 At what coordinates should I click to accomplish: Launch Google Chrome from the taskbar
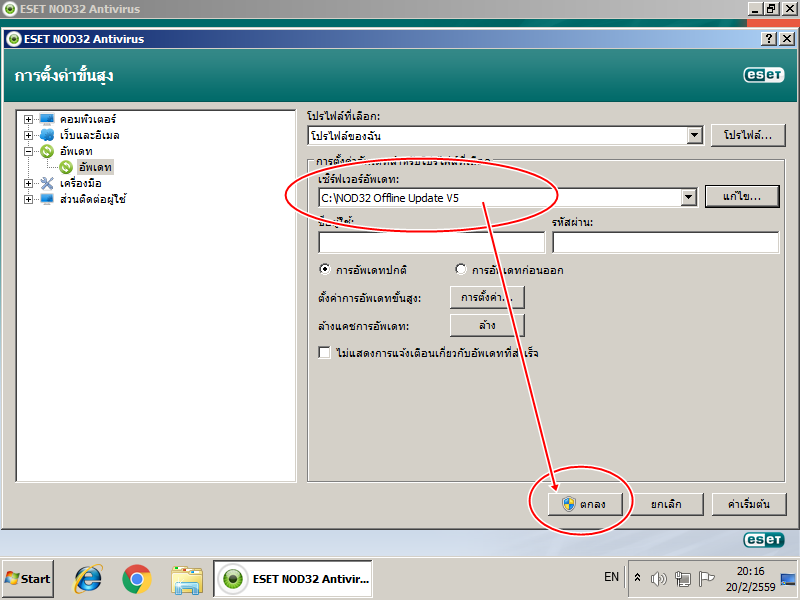click(x=137, y=579)
